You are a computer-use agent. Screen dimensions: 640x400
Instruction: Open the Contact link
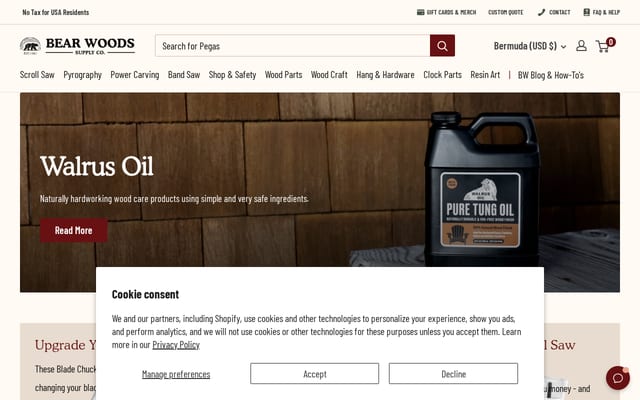click(x=554, y=12)
